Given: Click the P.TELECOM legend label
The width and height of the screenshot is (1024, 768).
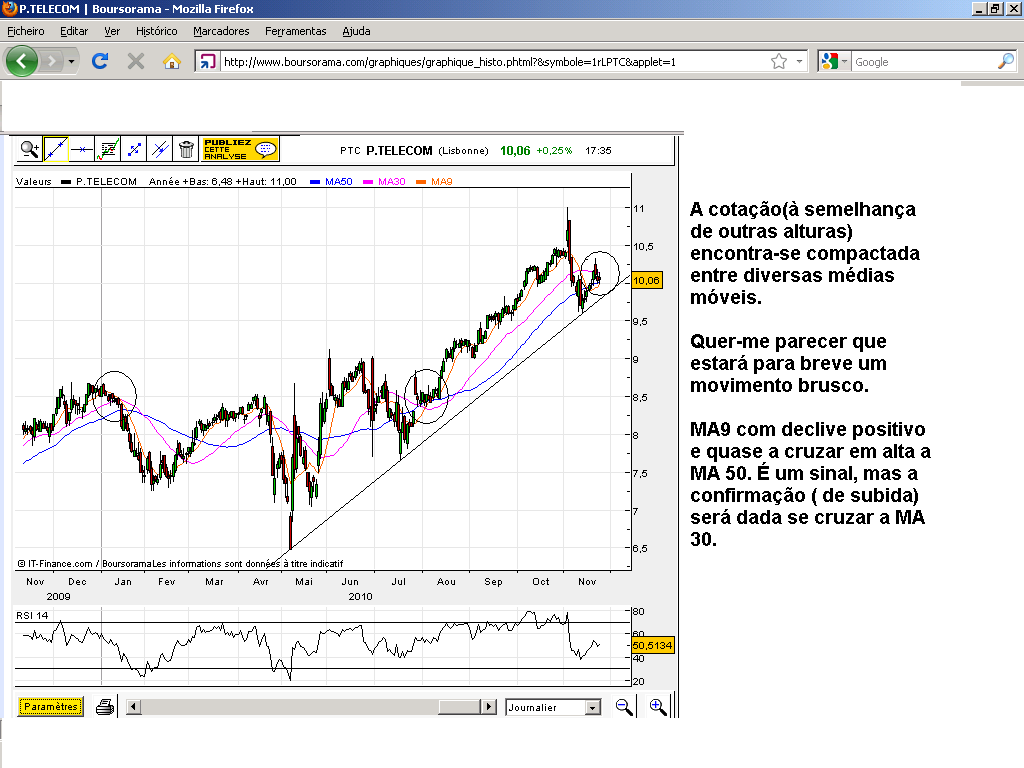Looking at the screenshot, I should [106, 182].
